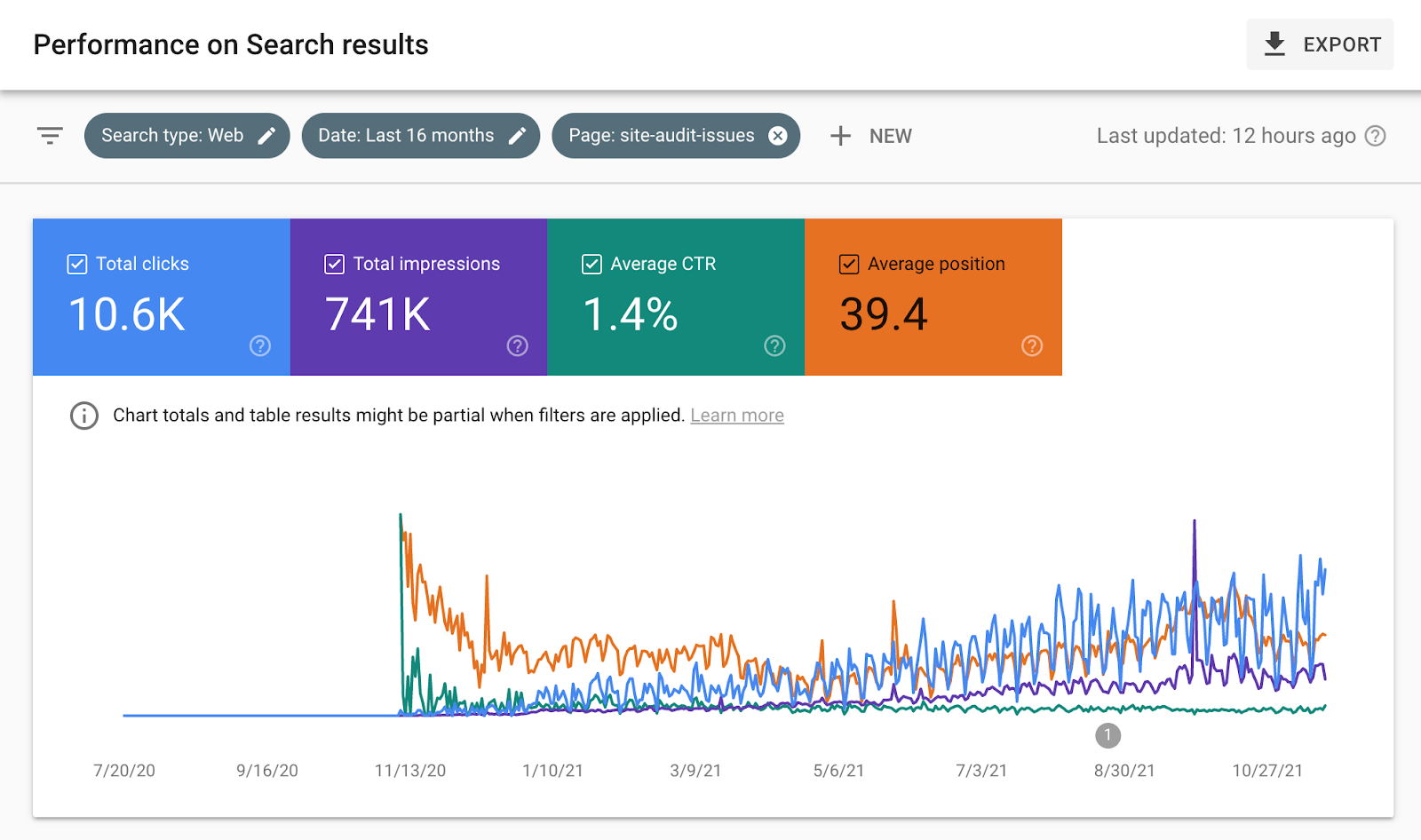Open the Search type: Web filter chip
This screenshot has height=840, width=1421.
pos(172,136)
